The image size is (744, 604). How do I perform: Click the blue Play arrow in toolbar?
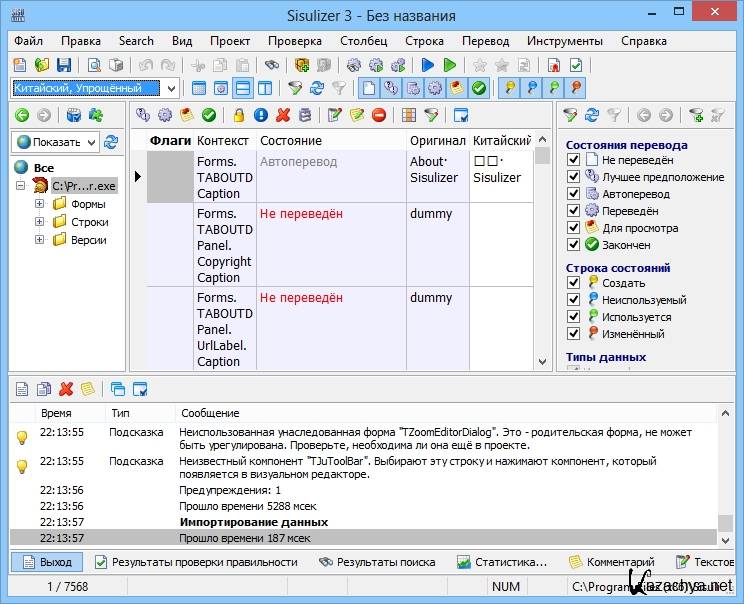(428, 65)
